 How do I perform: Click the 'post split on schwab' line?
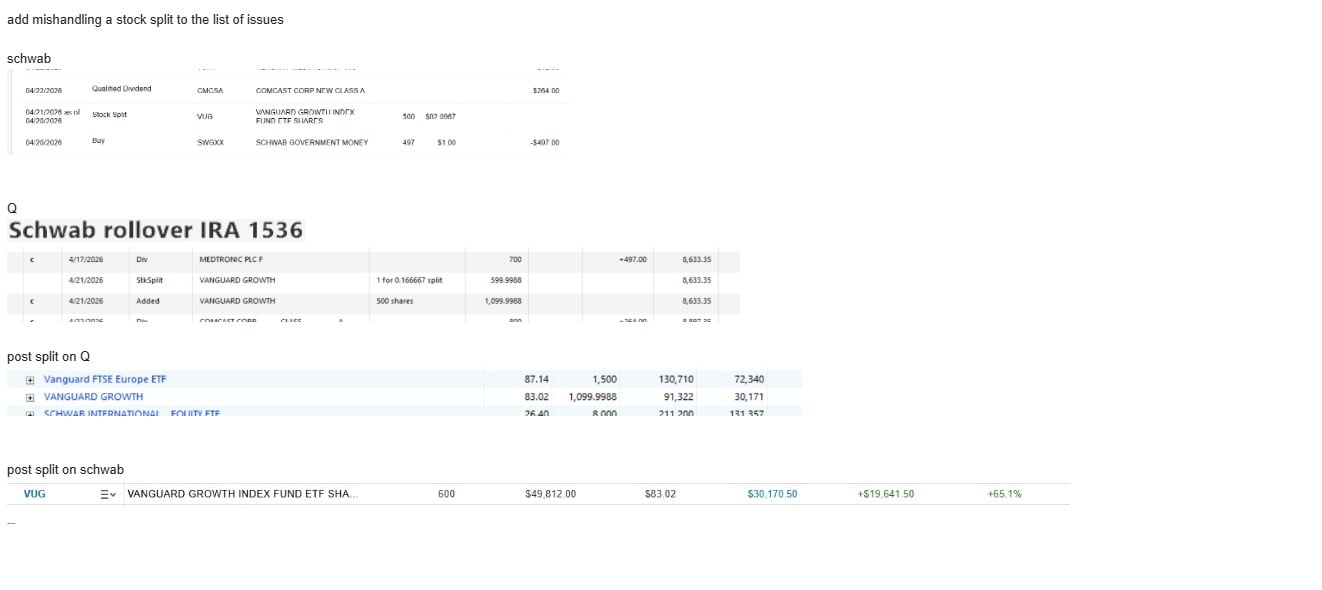[65, 470]
